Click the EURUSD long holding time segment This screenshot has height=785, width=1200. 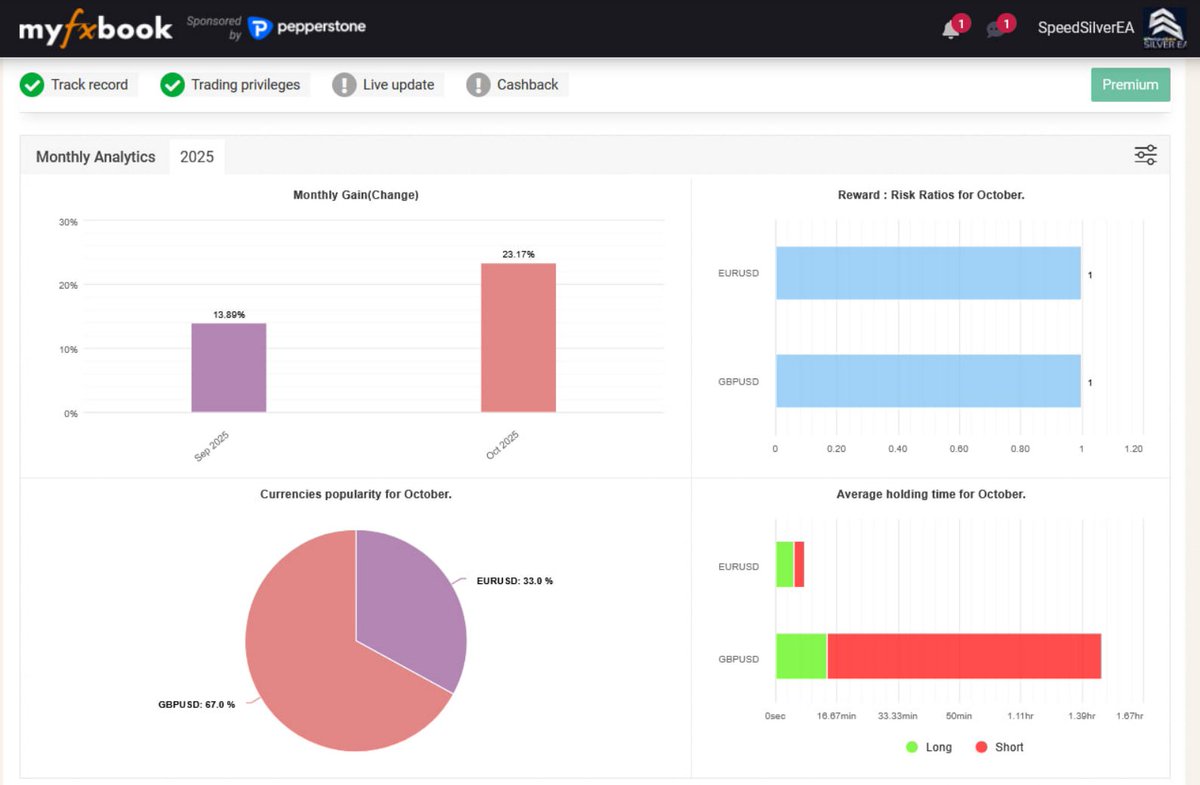tap(785, 565)
